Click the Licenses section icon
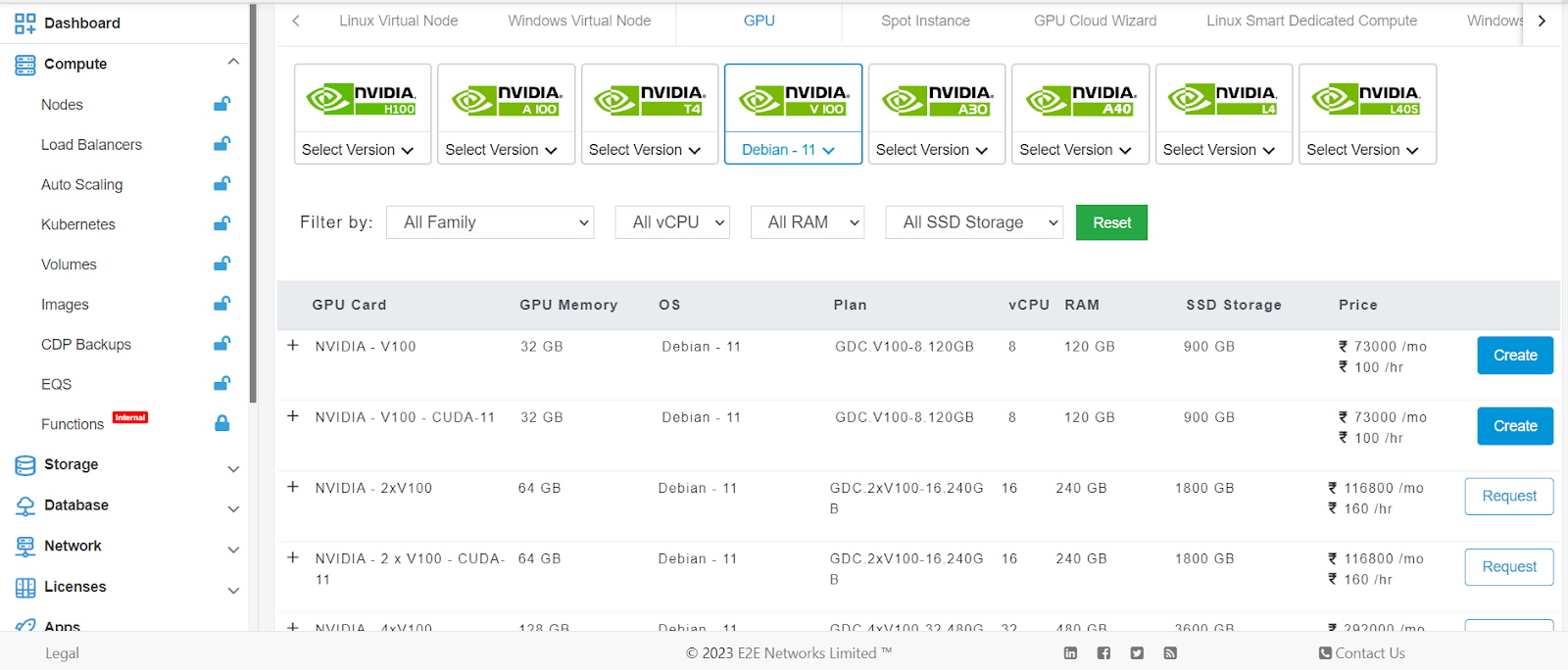 coord(25,588)
